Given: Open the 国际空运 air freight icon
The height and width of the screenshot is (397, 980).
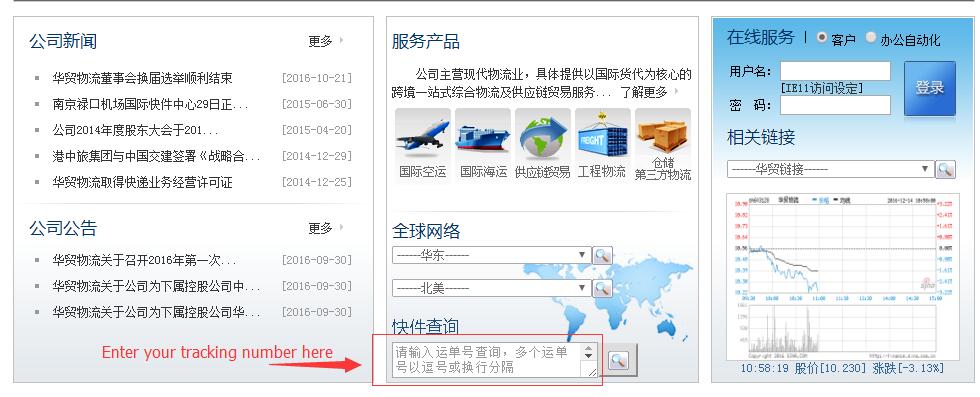Looking at the screenshot, I should pos(422,136).
